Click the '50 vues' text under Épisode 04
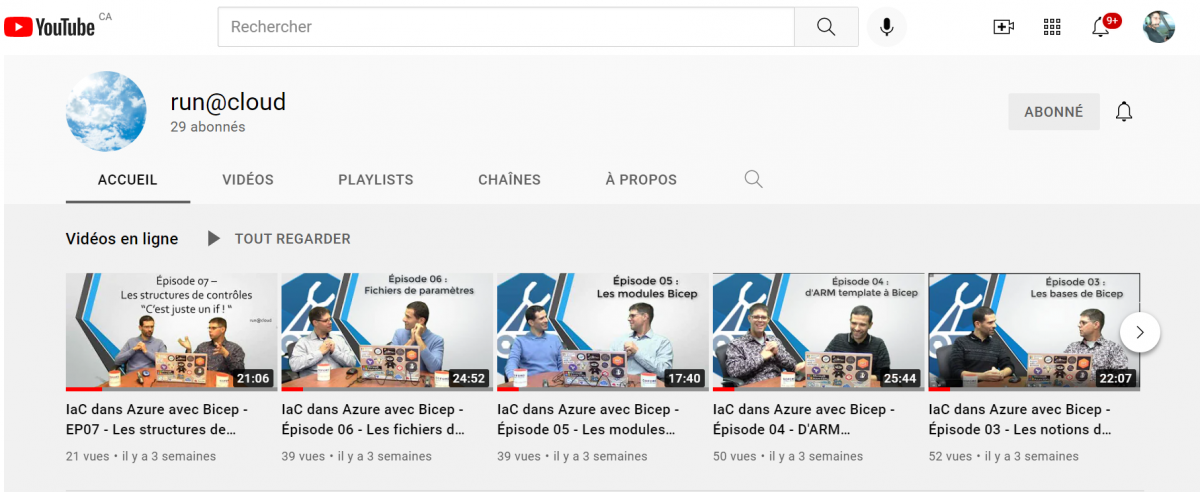 [735, 456]
